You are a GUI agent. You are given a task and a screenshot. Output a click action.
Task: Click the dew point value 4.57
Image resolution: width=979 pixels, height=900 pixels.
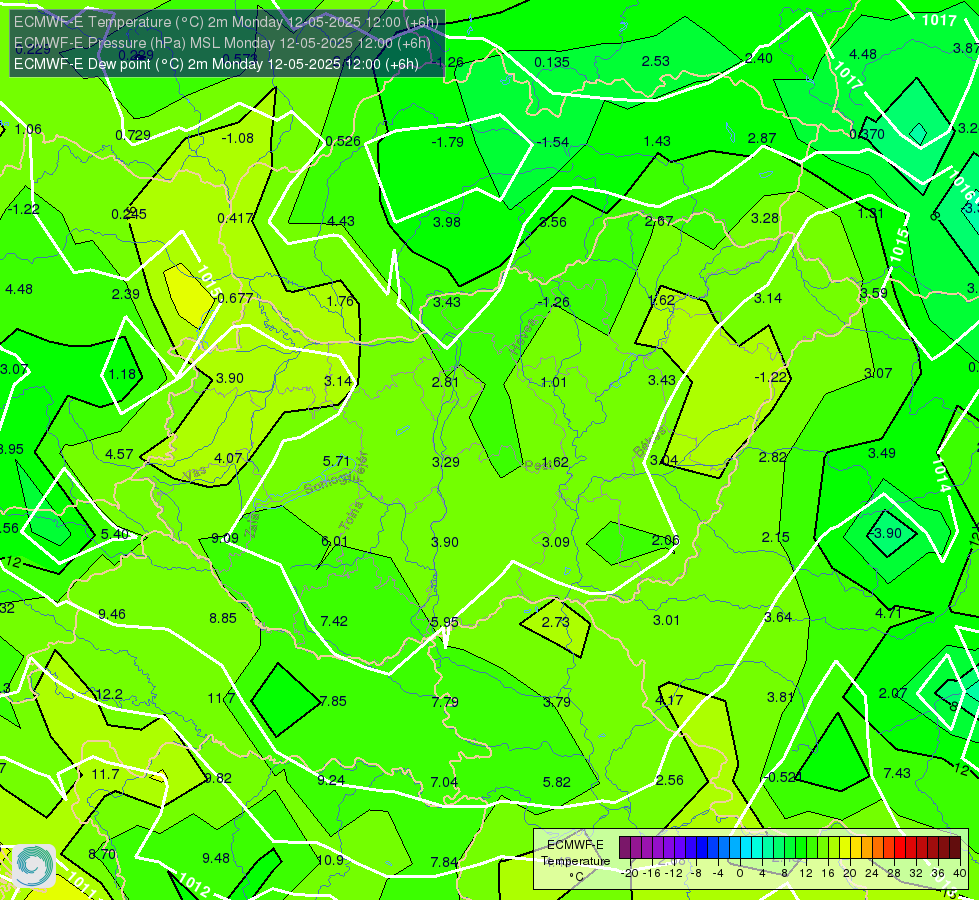(x=119, y=454)
